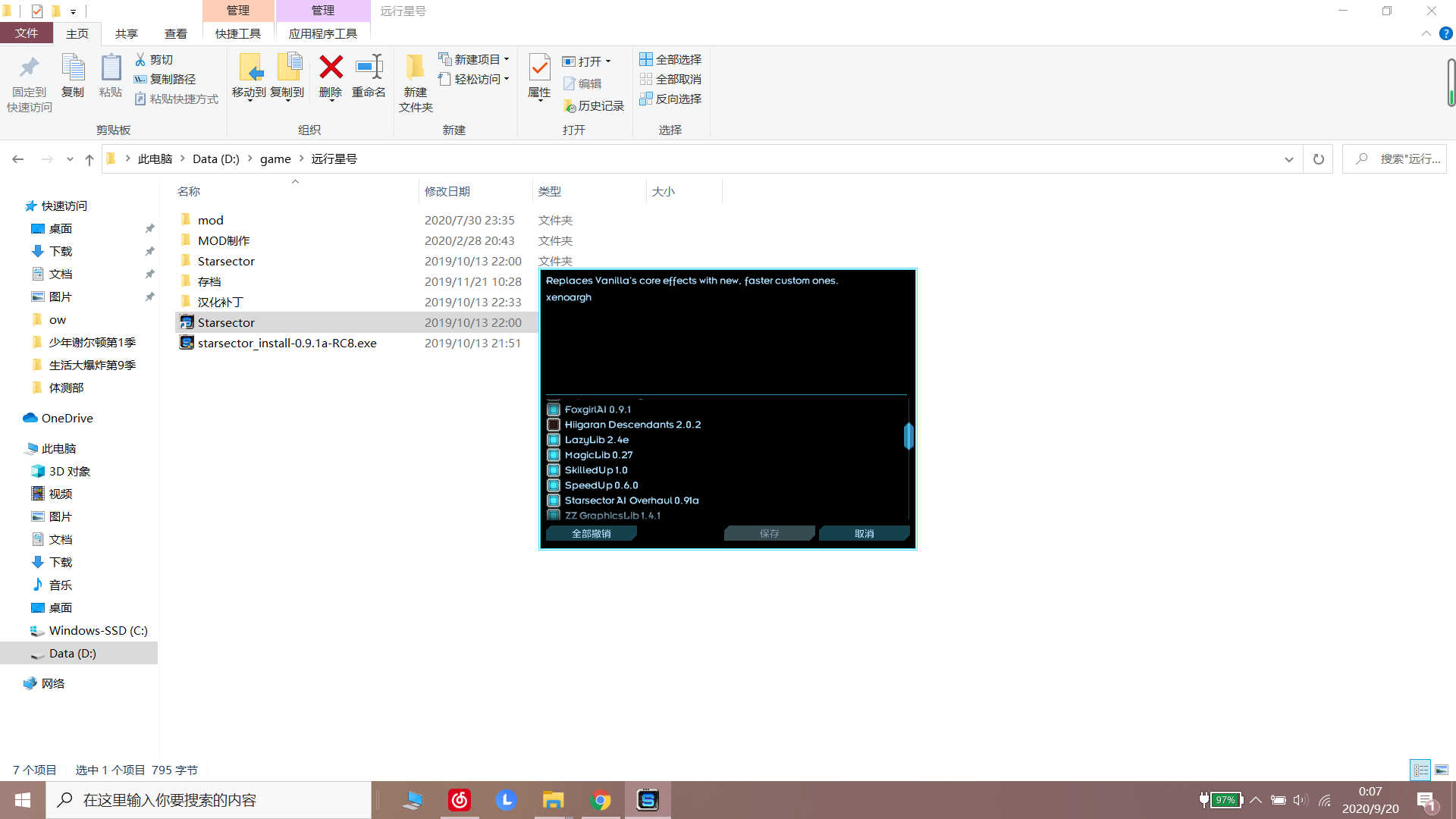The width and height of the screenshot is (1456, 819).
Task: Click the Properties icon in ribbon
Action: (x=539, y=68)
